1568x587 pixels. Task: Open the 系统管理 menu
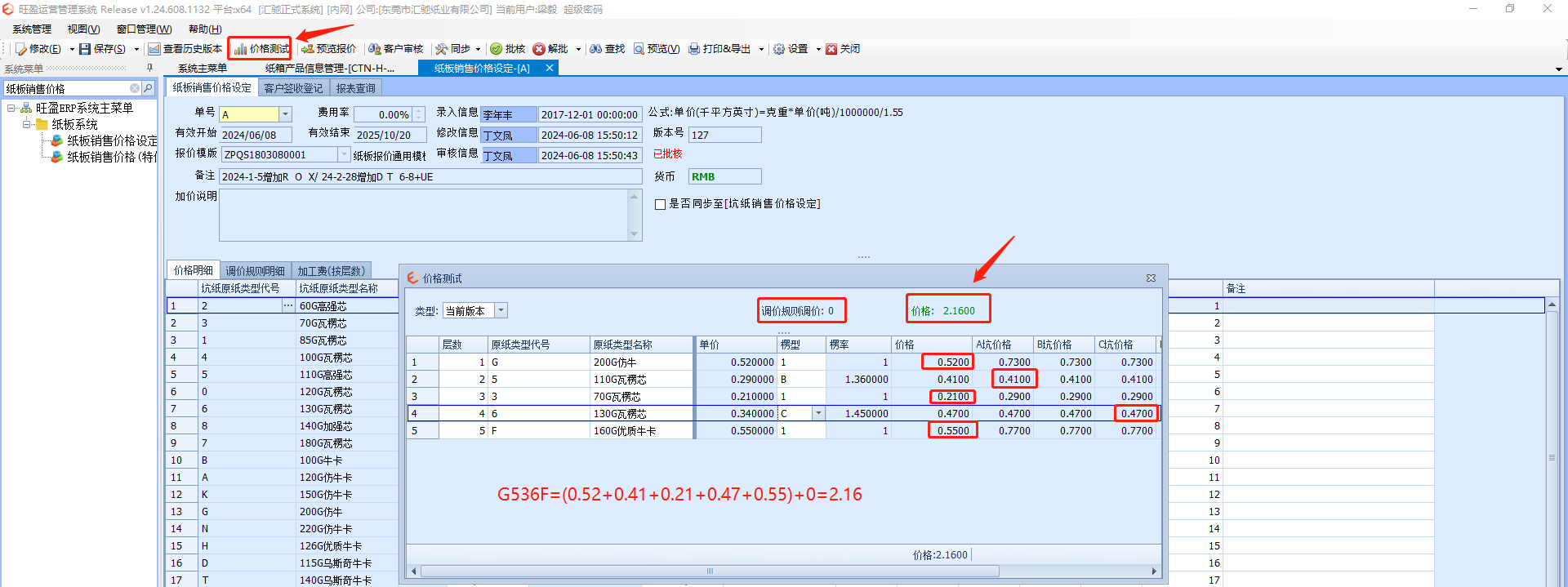click(32, 29)
